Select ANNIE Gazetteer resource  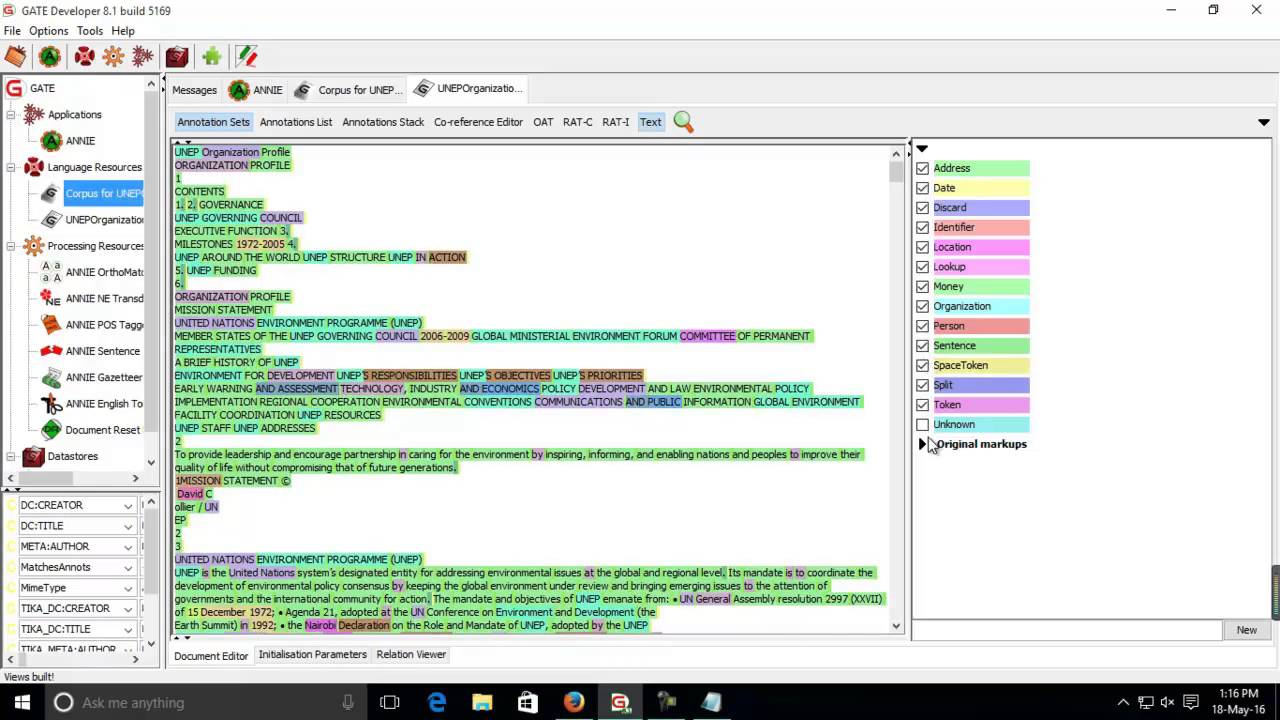click(x=104, y=377)
